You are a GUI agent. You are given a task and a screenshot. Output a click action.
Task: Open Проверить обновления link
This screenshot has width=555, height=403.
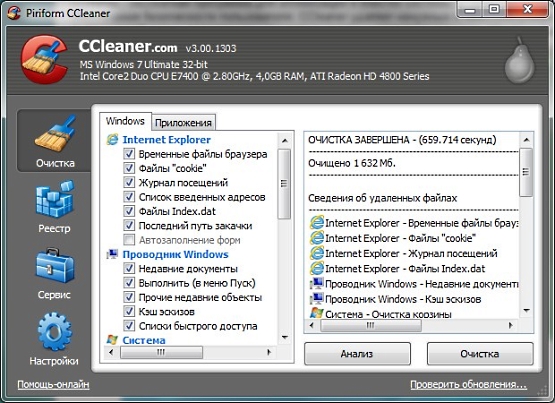[x=469, y=384]
